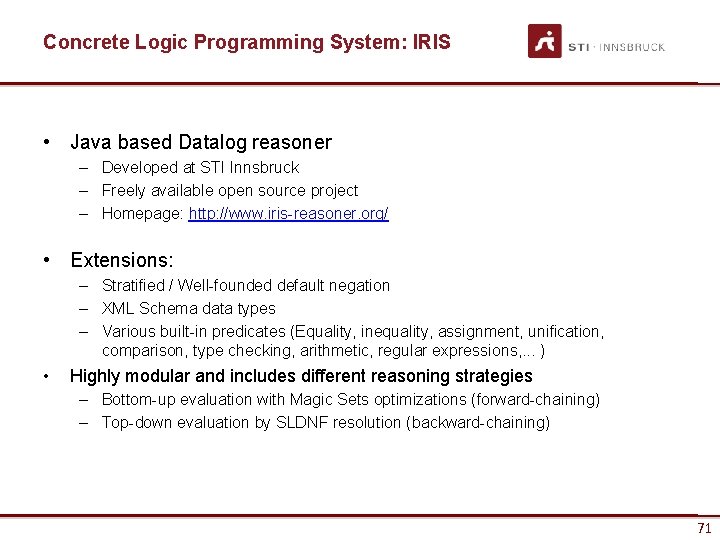Click 'Bottom-up evaluation with Magic Sets' line
The height and width of the screenshot is (540, 720).
pyautogui.click(x=351, y=399)
